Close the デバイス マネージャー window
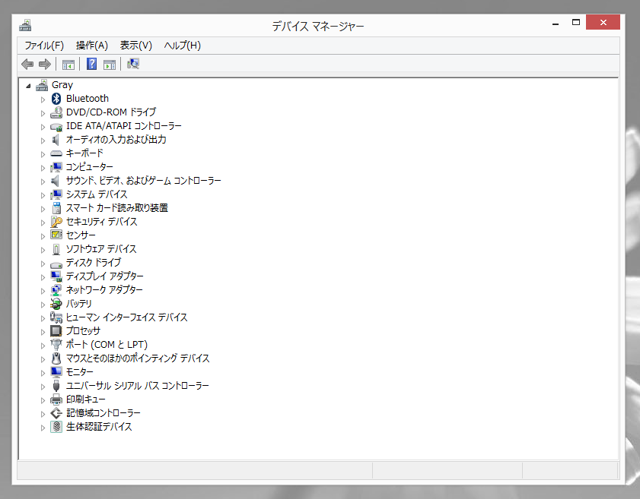Viewport: 640px width, 499px height. coord(603,22)
